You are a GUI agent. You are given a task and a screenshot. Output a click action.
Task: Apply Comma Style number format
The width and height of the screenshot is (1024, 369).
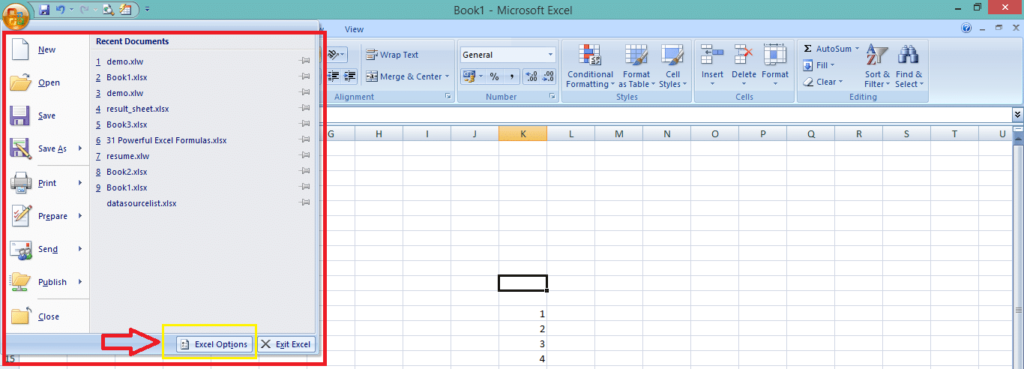512,76
